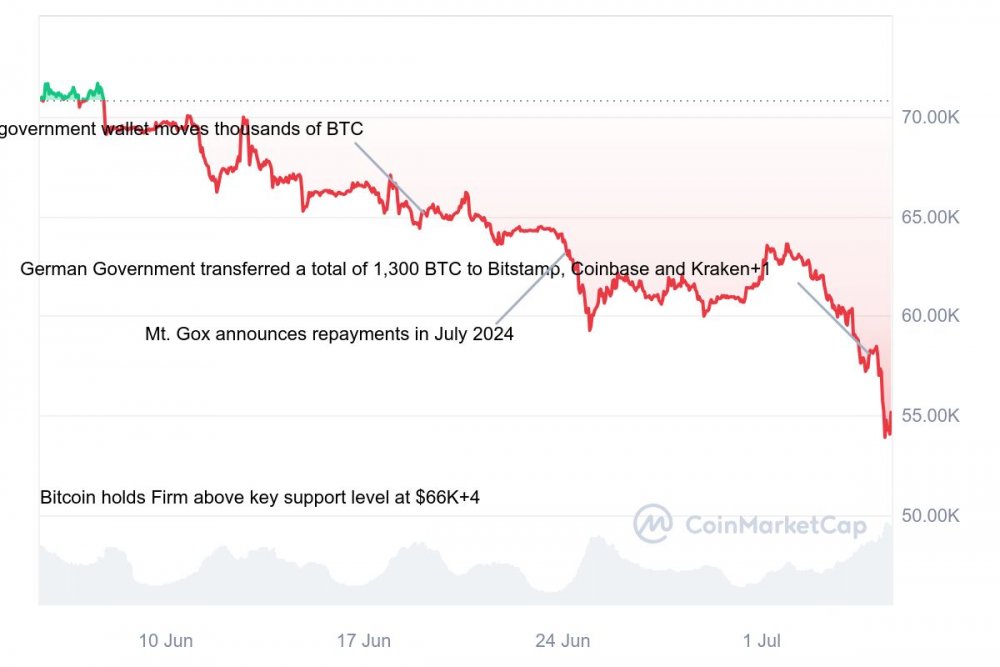Image resolution: width=1000 pixels, height=667 pixels.
Task: Click the CoinMarketCap logo icon
Action: [653, 523]
